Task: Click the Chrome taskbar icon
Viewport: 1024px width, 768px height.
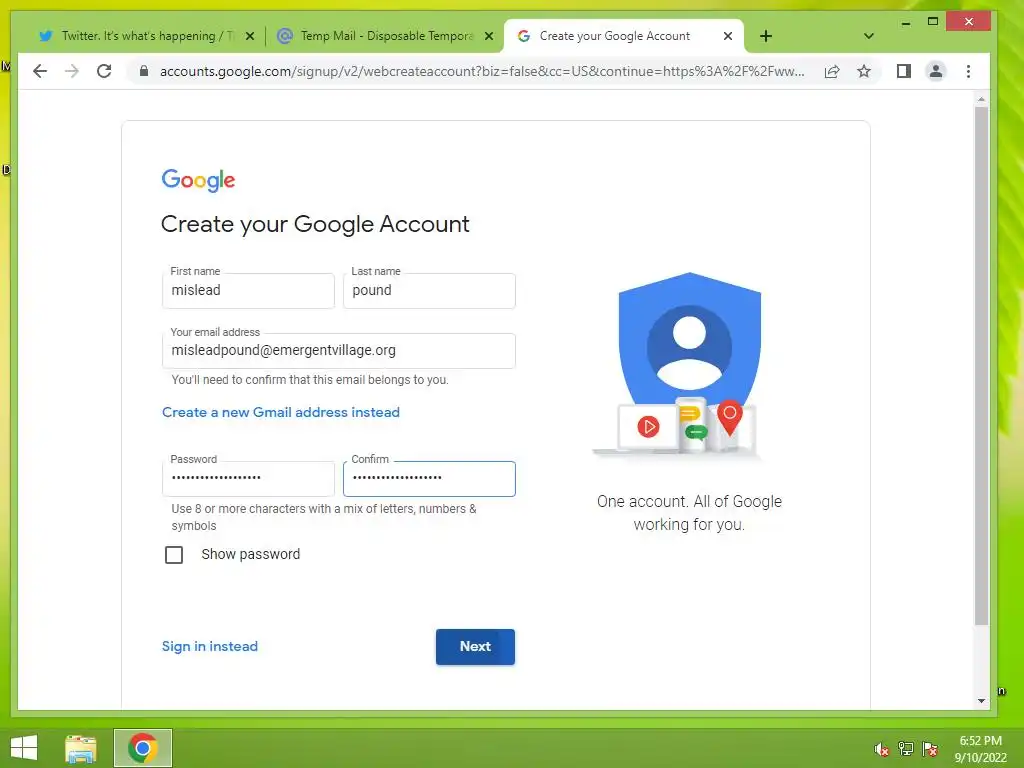Action: 143,748
